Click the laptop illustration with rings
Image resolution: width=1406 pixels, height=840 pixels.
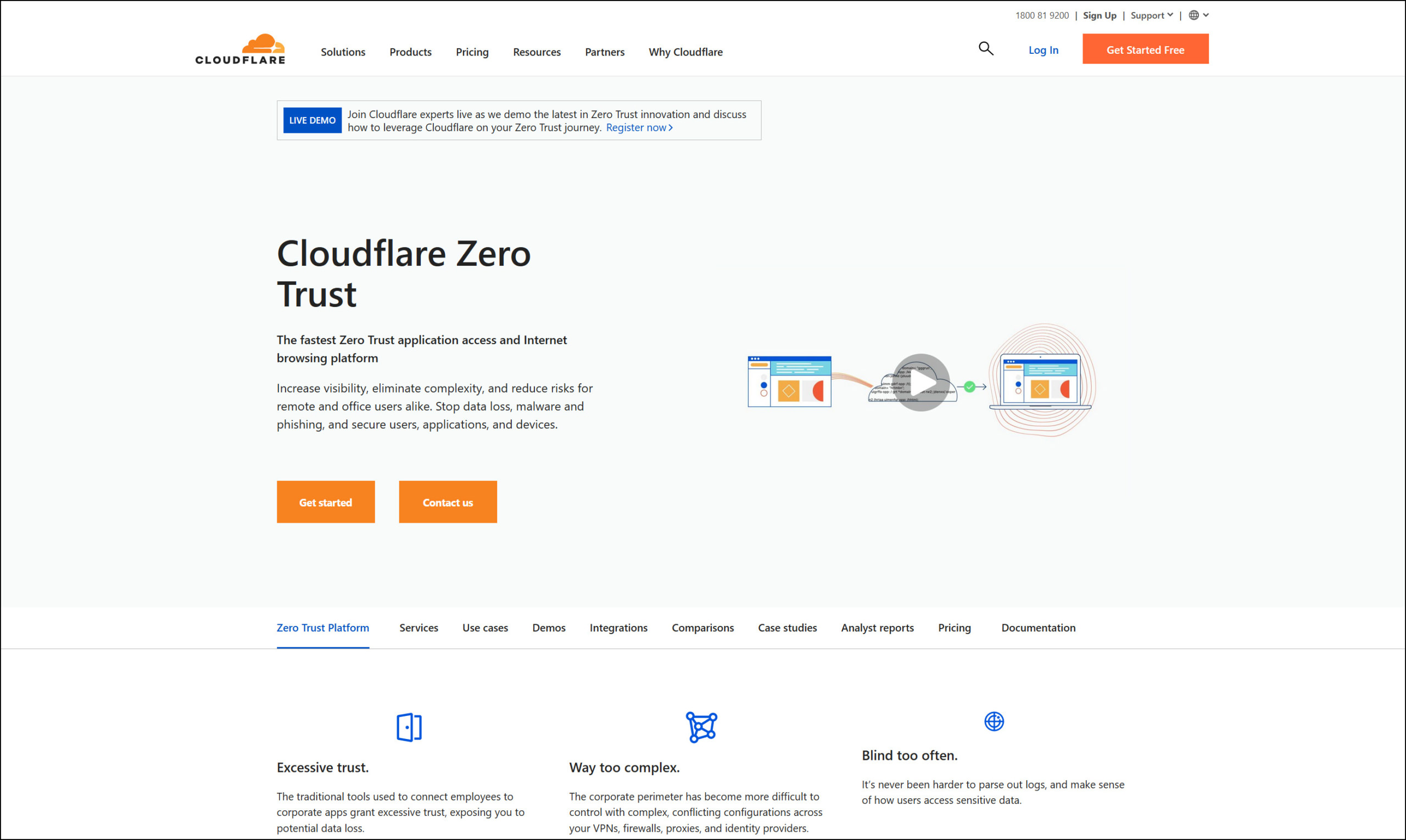(x=1041, y=380)
